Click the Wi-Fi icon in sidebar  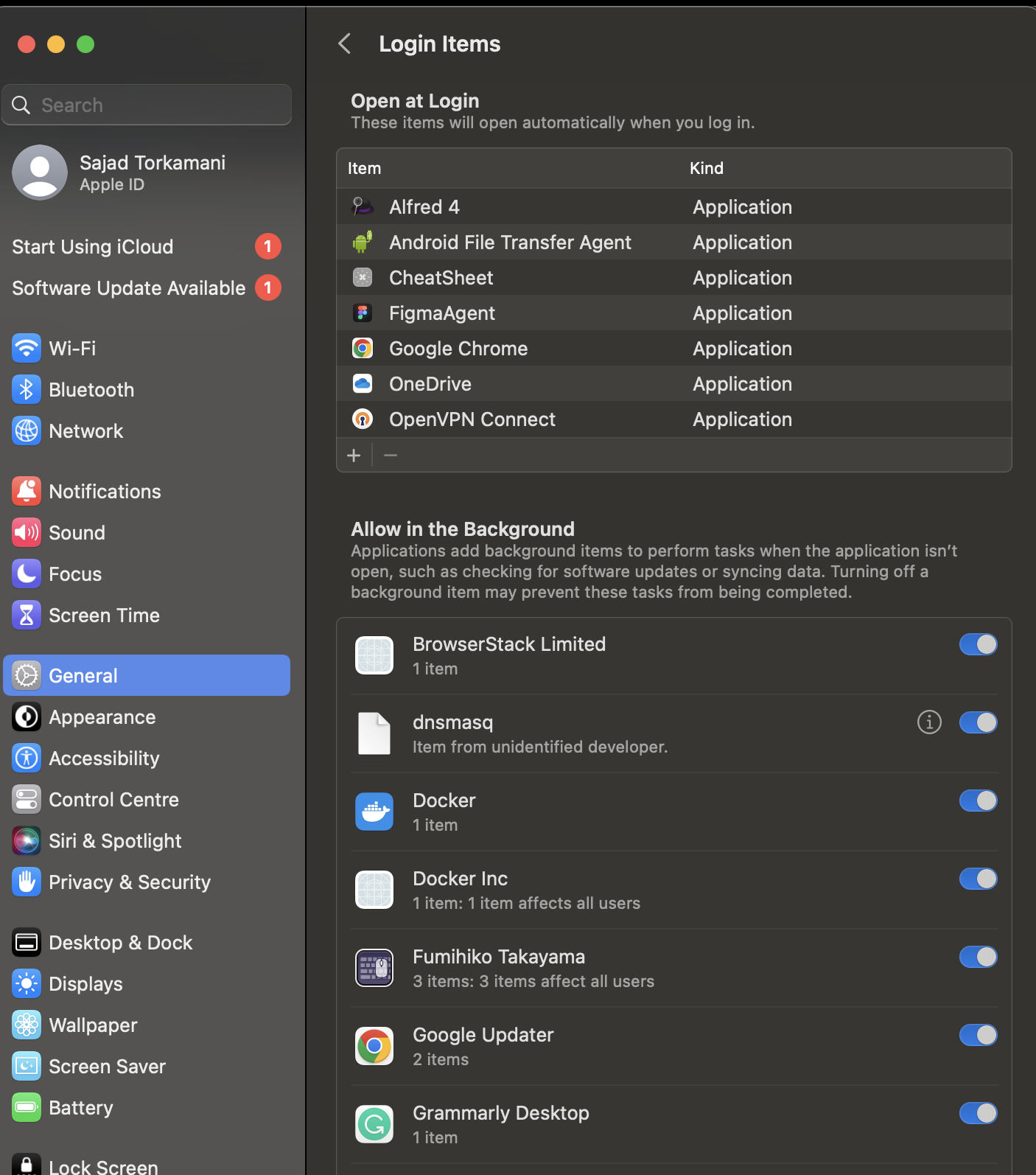point(27,348)
